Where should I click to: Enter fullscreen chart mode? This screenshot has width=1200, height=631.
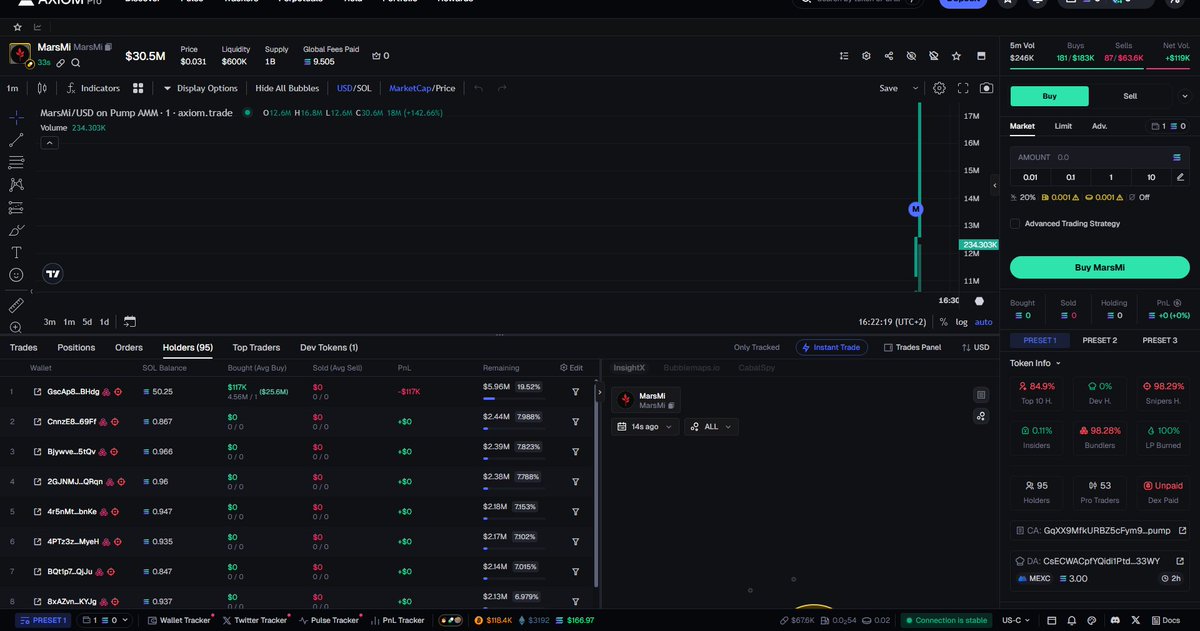coord(963,88)
